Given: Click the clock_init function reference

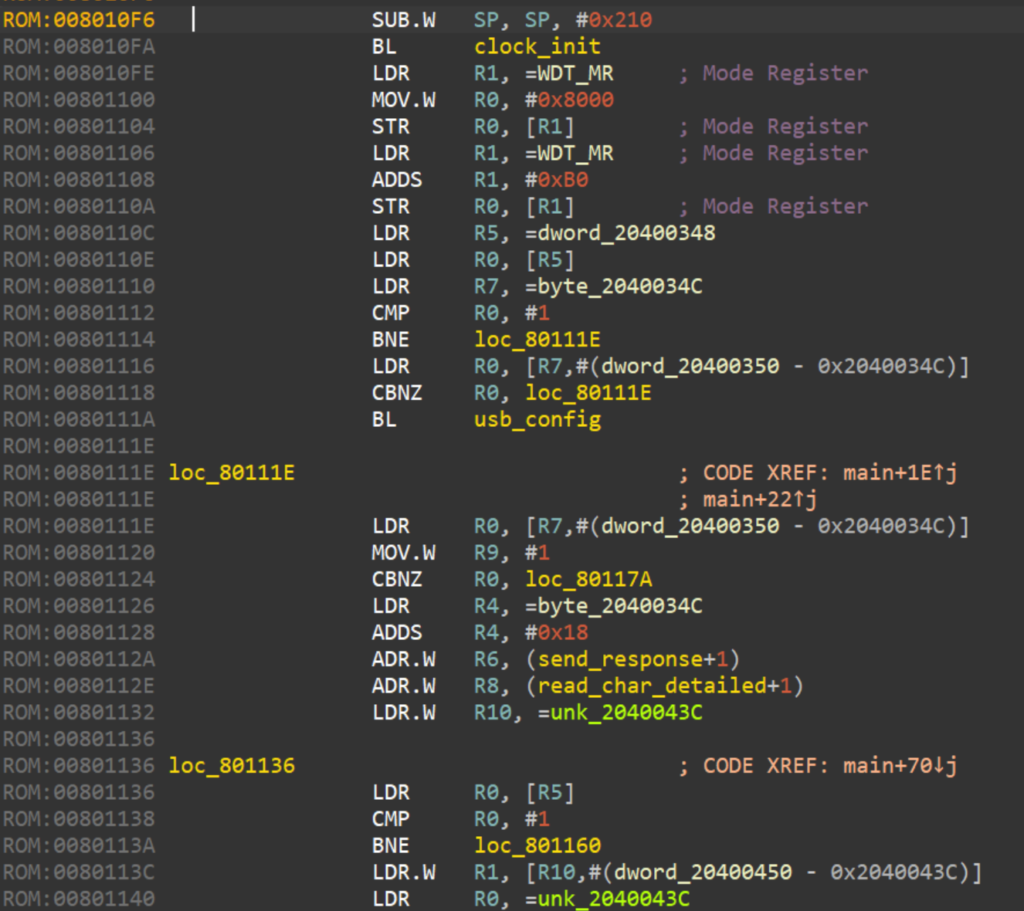Looking at the screenshot, I should click(538, 46).
